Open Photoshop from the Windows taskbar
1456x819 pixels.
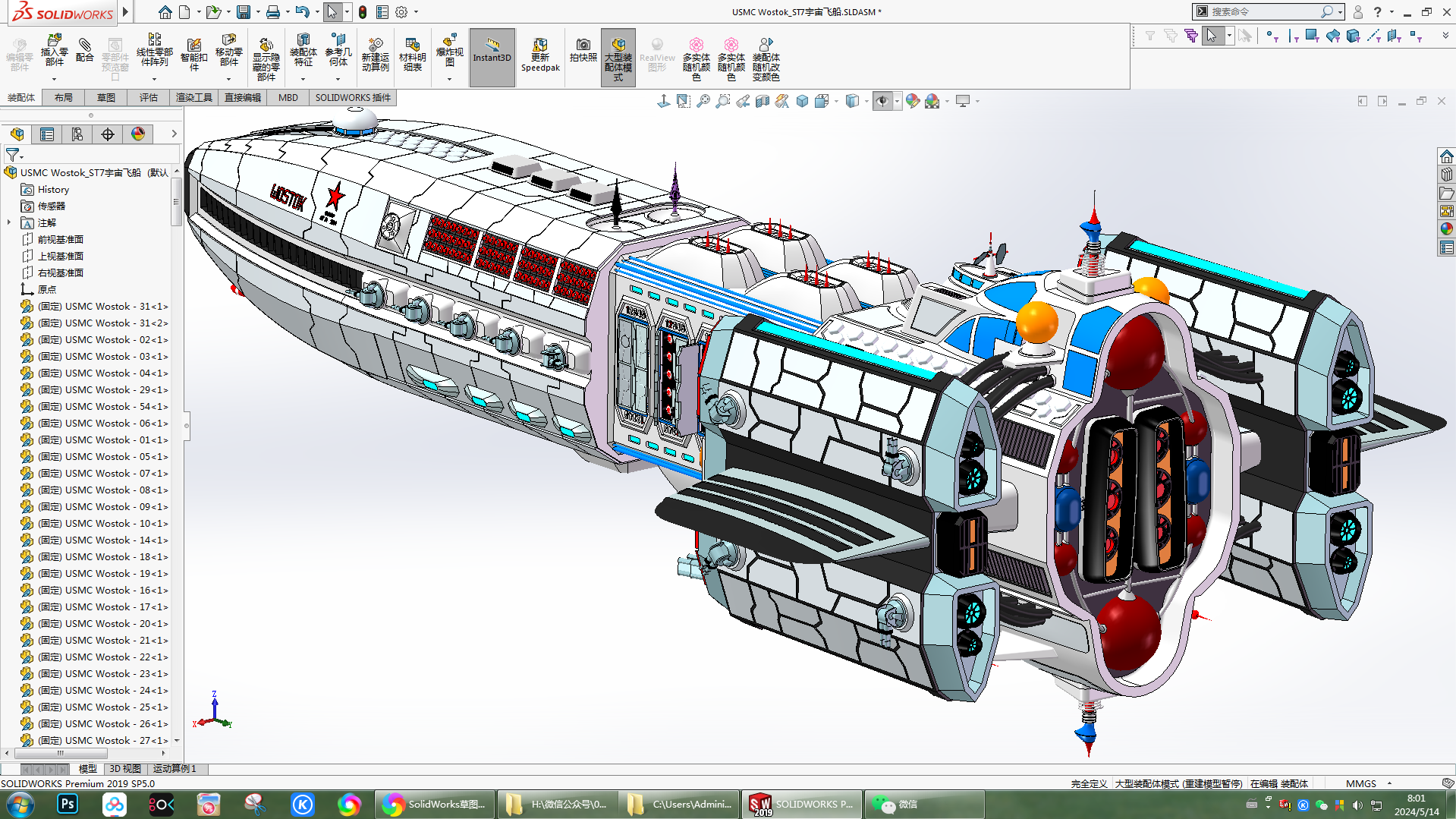point(68,804)
